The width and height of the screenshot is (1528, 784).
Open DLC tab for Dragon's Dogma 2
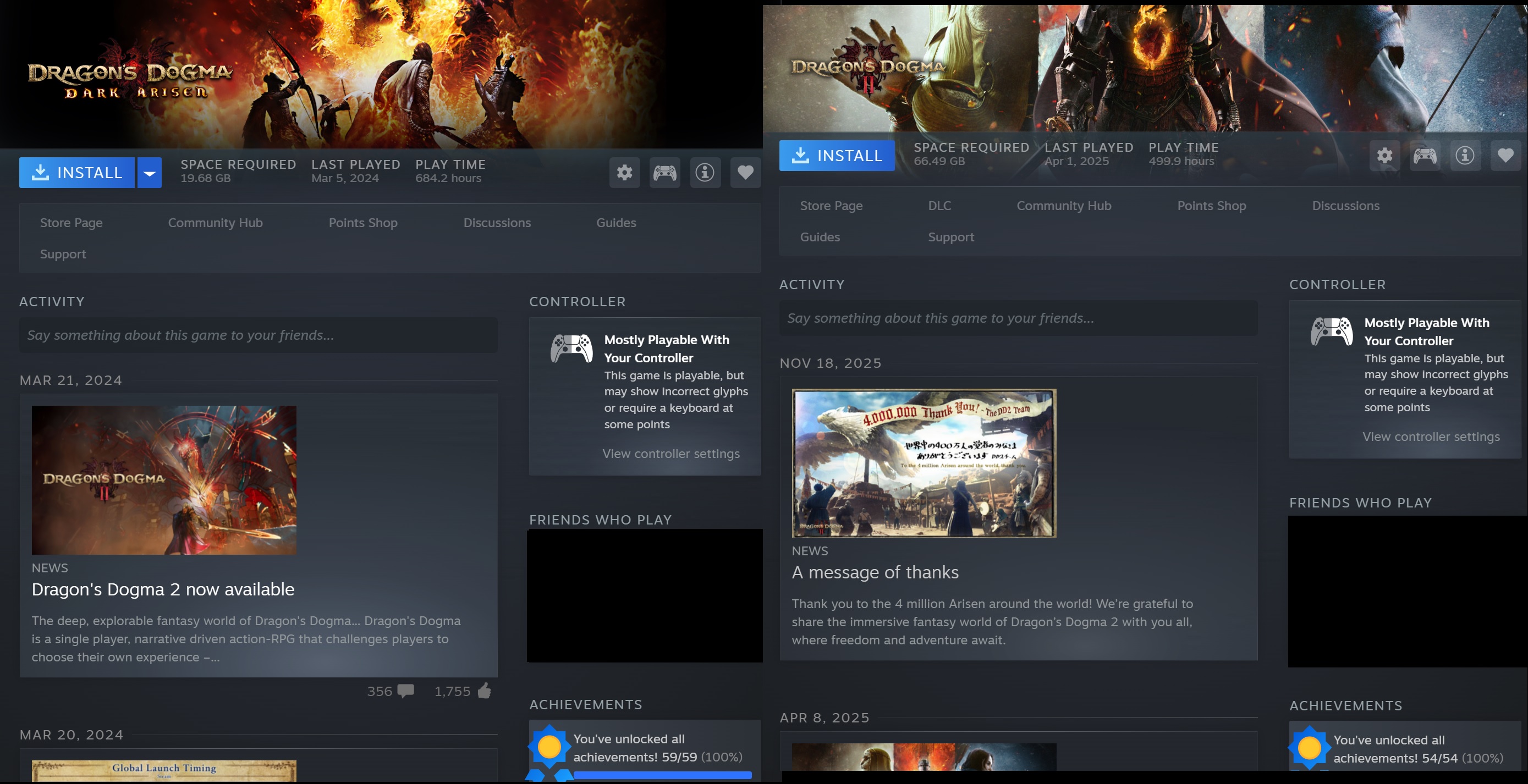point(939,206)
